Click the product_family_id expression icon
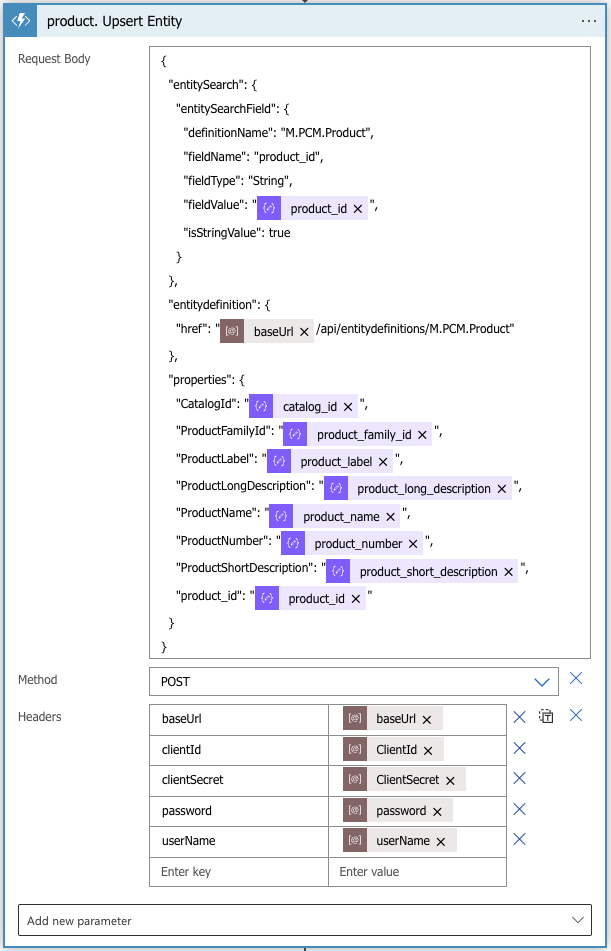The width and height of the screenshot is (611, 951). pyautogui.click(x=295, y=434)
